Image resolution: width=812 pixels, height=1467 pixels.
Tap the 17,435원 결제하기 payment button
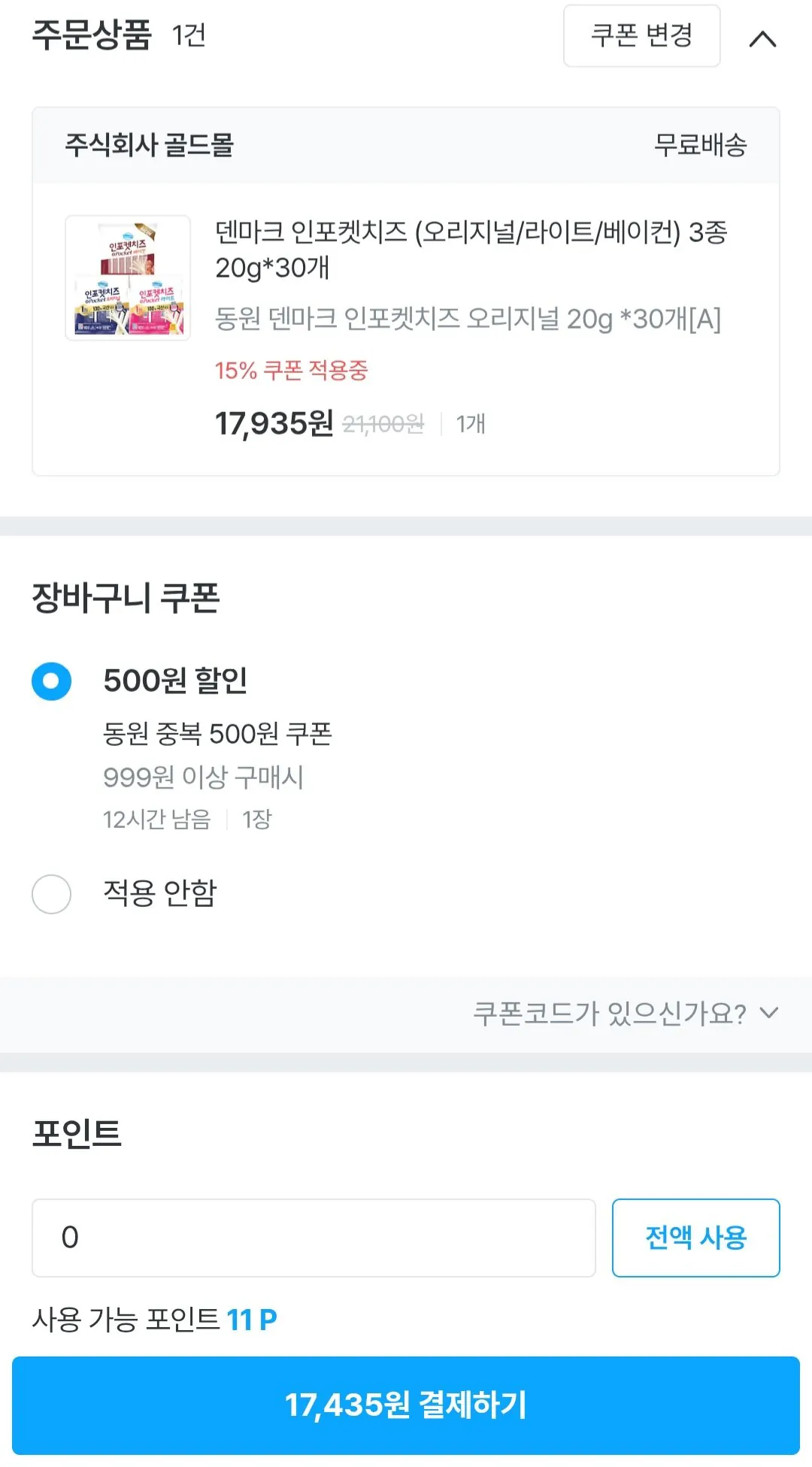(406, 1405)
